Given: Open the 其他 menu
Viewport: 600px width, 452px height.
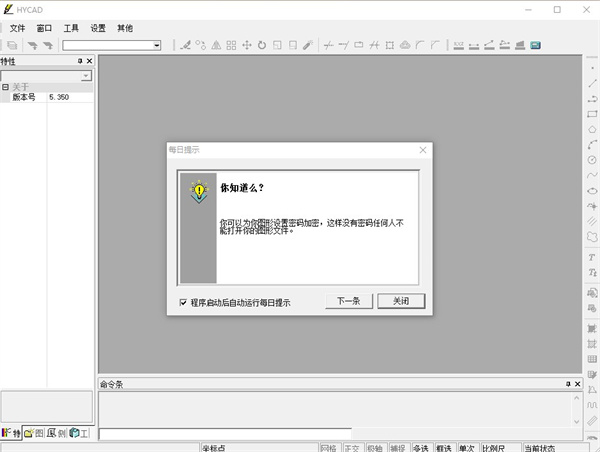Looking at the screenshot, I should point(125,28).
